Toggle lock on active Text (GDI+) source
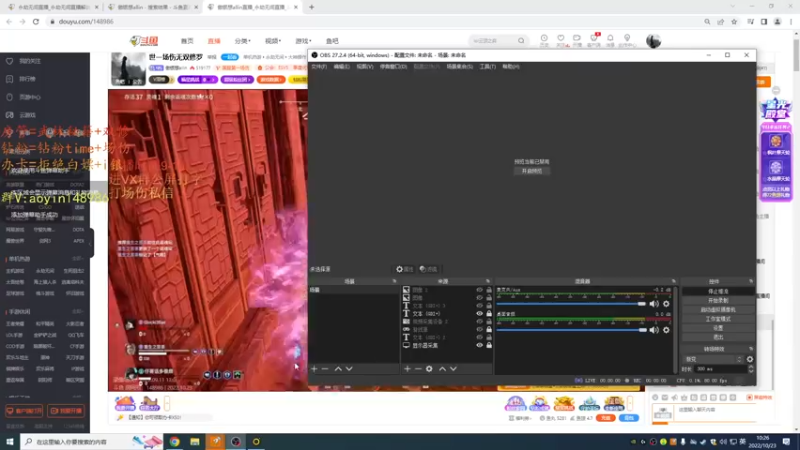This screenshot has width=800, height=450. click(x=489, y=314)
